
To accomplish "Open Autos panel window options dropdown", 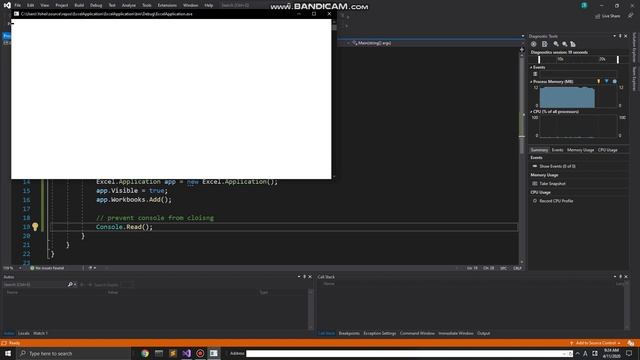I will pos(299,277).
